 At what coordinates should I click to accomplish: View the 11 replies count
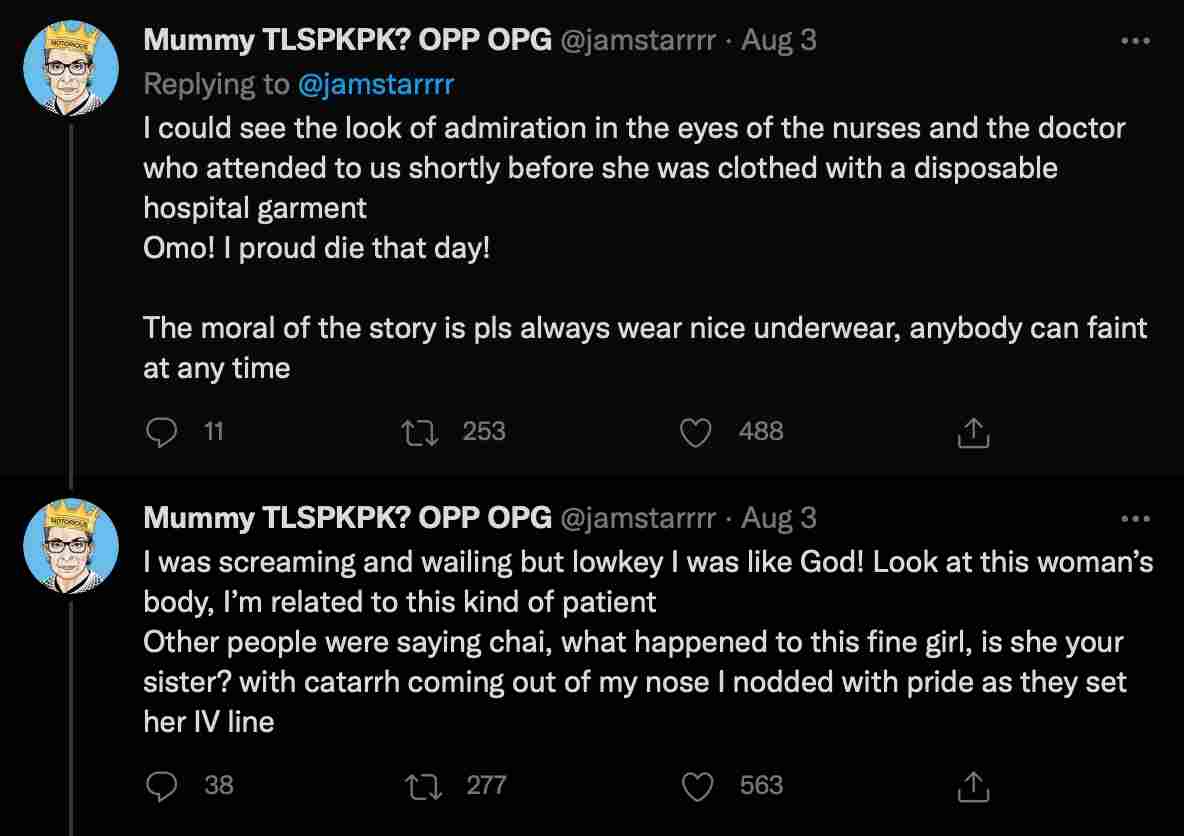pos(214,432)
